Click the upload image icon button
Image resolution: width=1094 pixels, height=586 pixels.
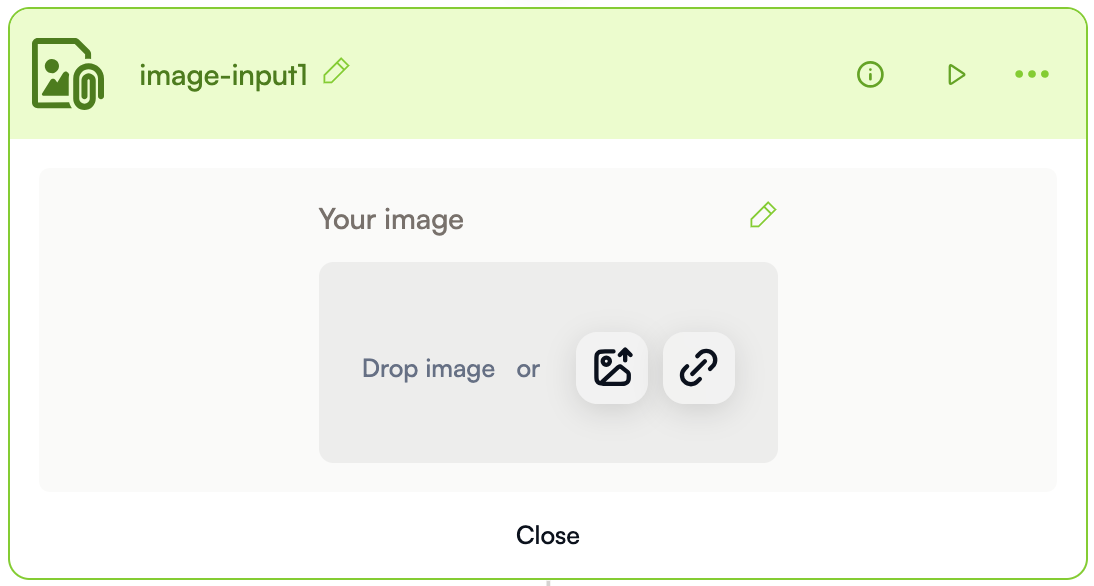(612, 368)
